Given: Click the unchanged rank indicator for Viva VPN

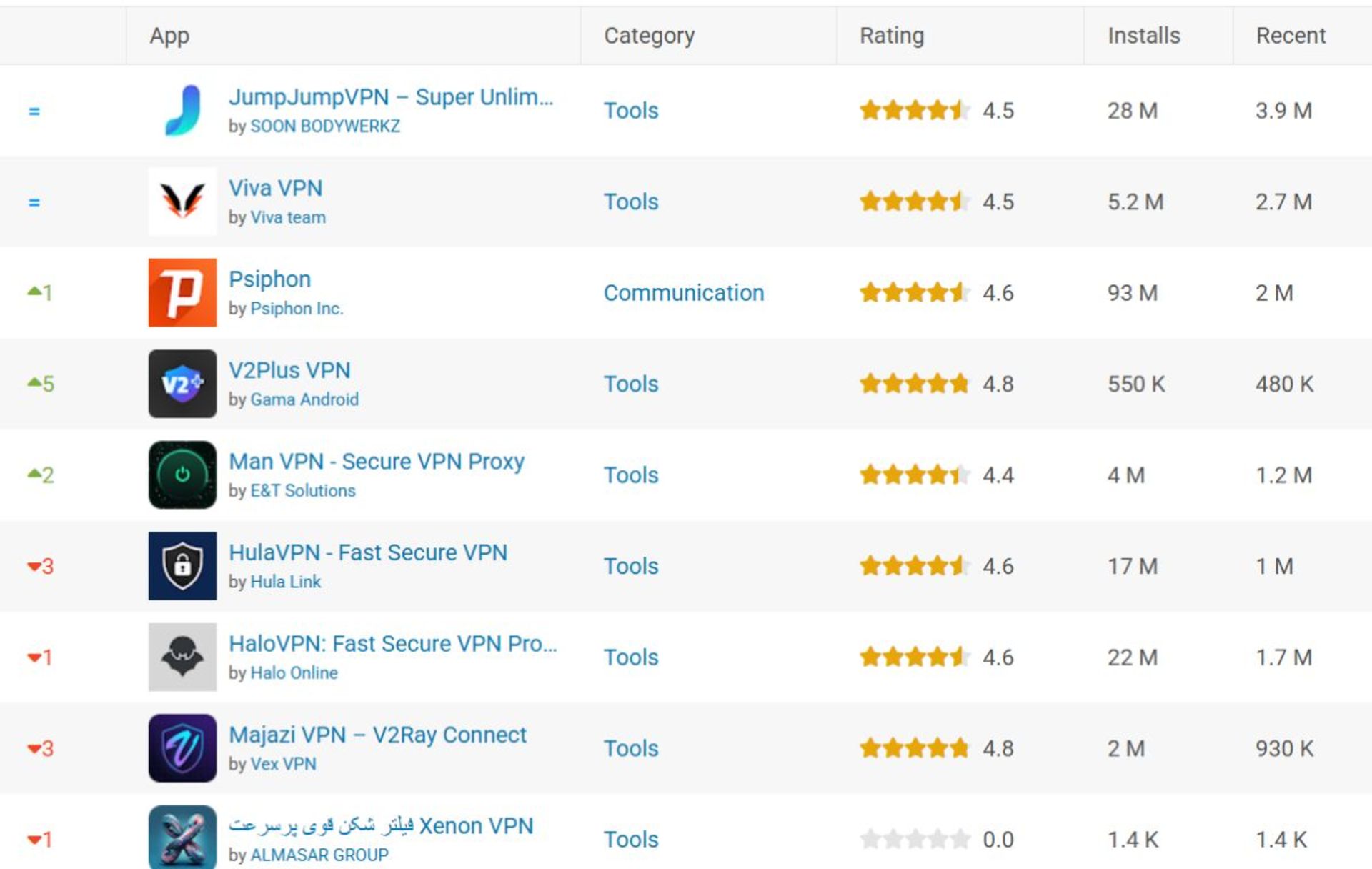Looking at the screenshot, I should (x=34, y=202).
